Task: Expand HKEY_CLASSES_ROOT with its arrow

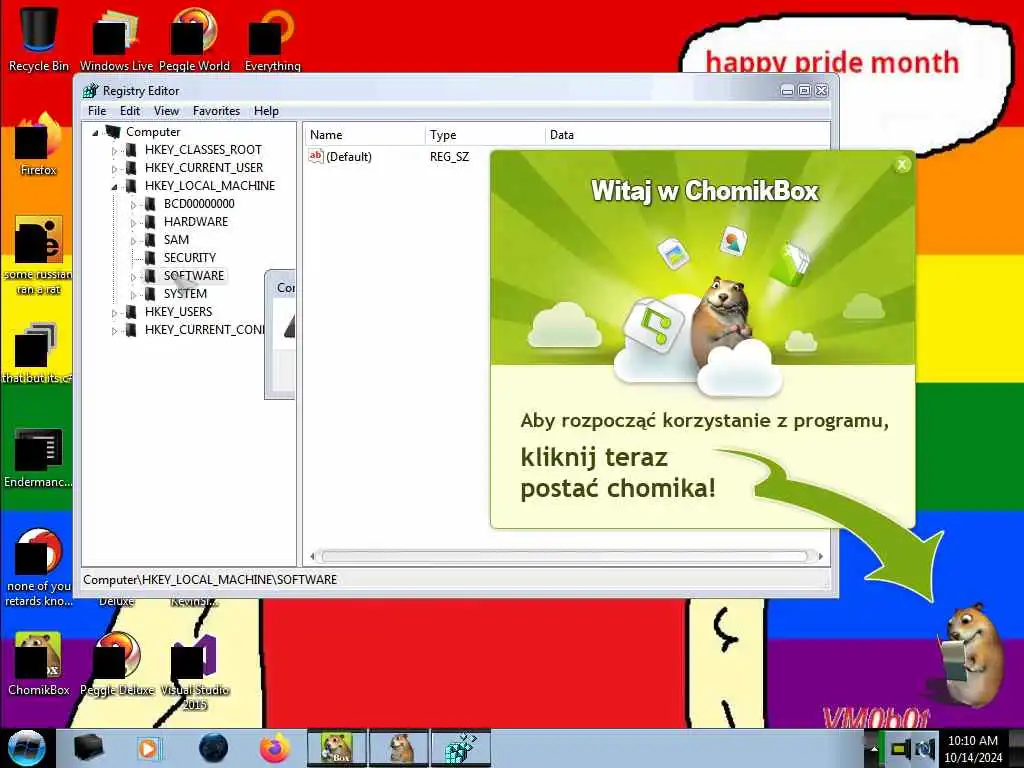Action: (114, 151)
